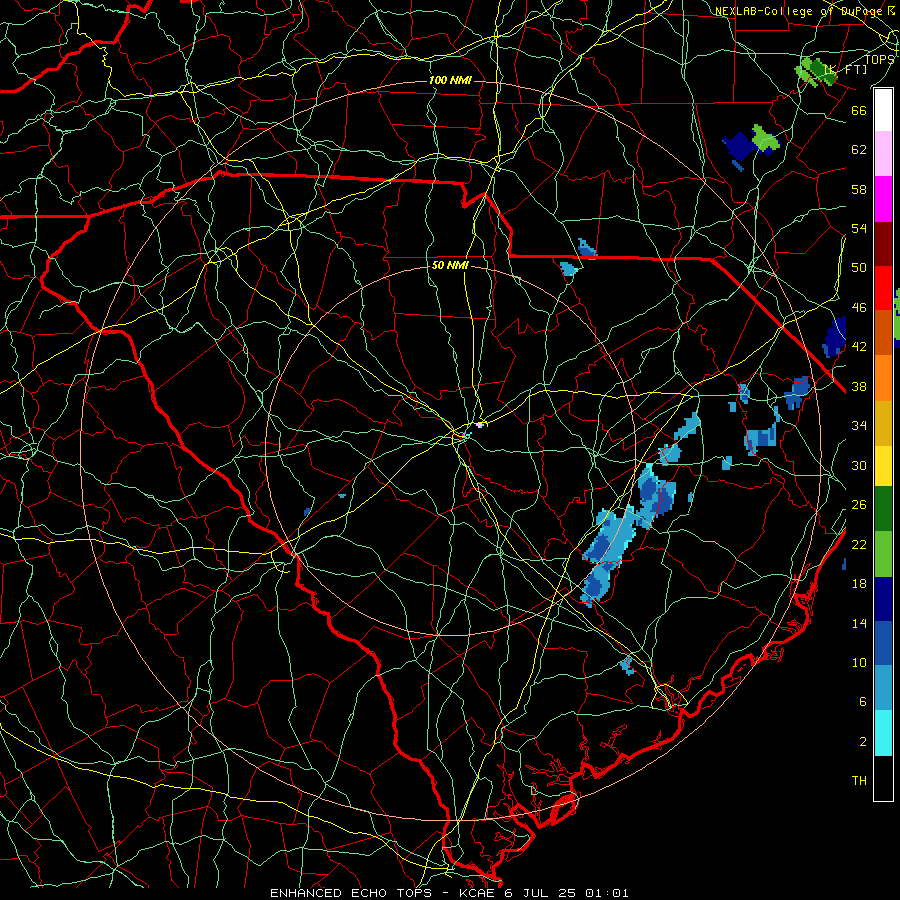Click the light green legend swatch
This screenshot has width=900, height=900.
coord(883,554)
